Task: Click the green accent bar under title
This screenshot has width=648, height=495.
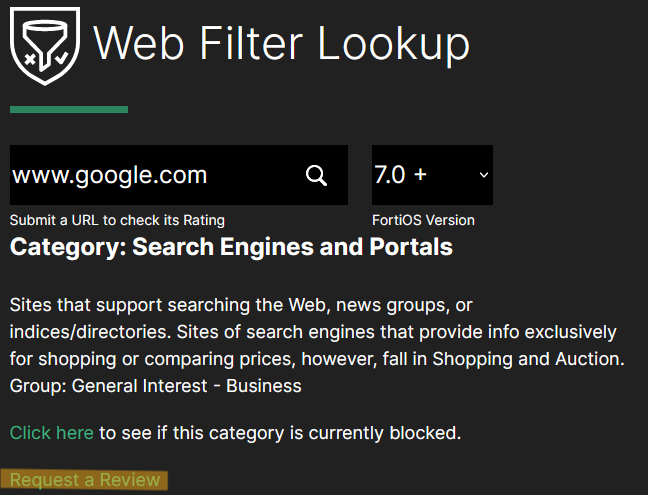Action: 68,109
